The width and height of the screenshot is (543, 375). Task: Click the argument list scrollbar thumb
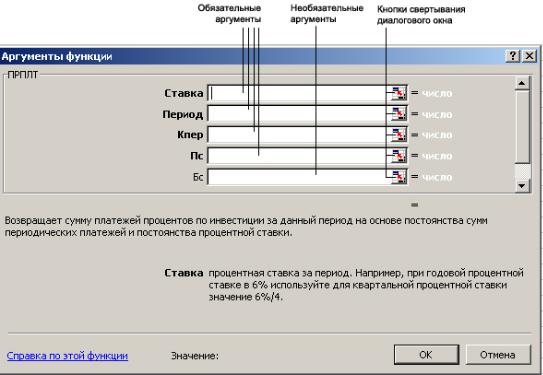(522, 126)
